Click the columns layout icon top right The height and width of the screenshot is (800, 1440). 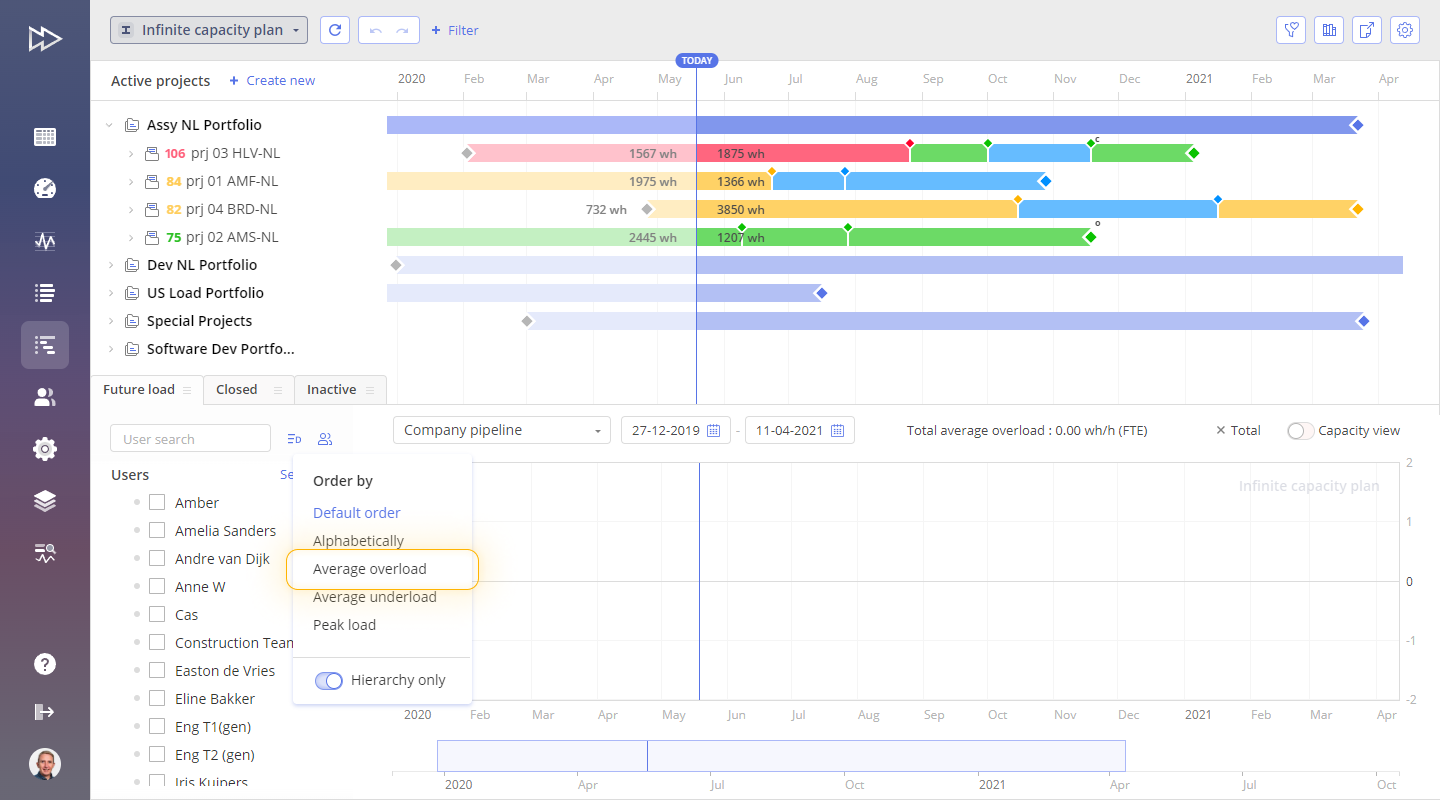click(1329, 30)
